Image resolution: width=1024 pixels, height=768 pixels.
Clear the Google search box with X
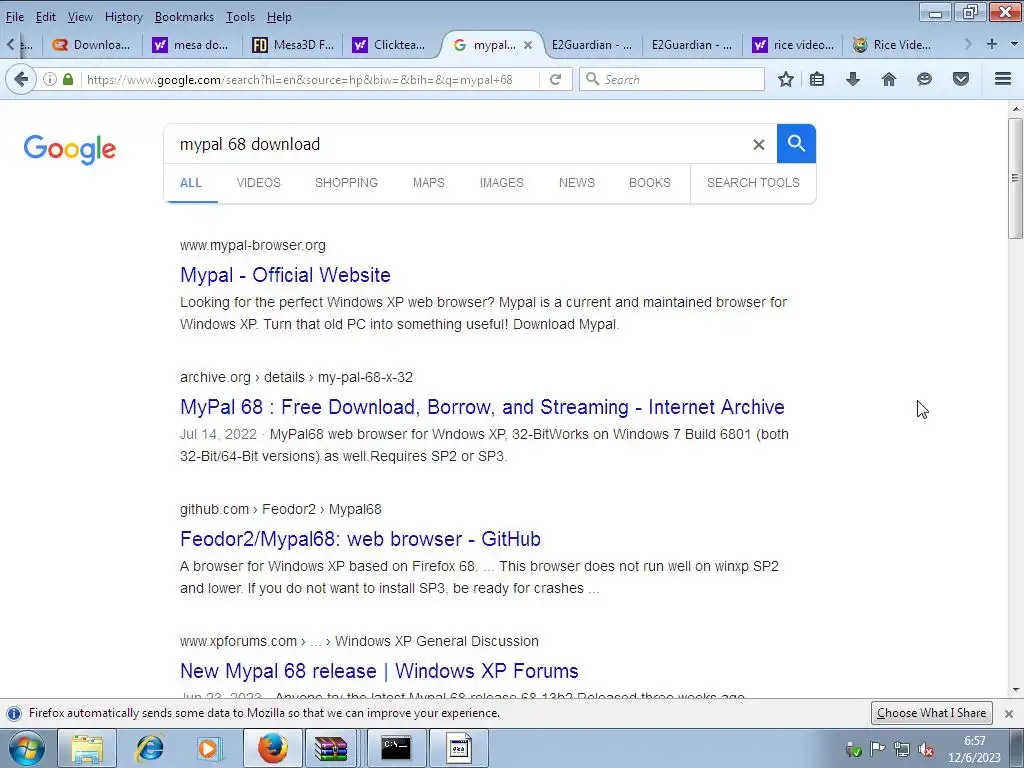[758, 144]
